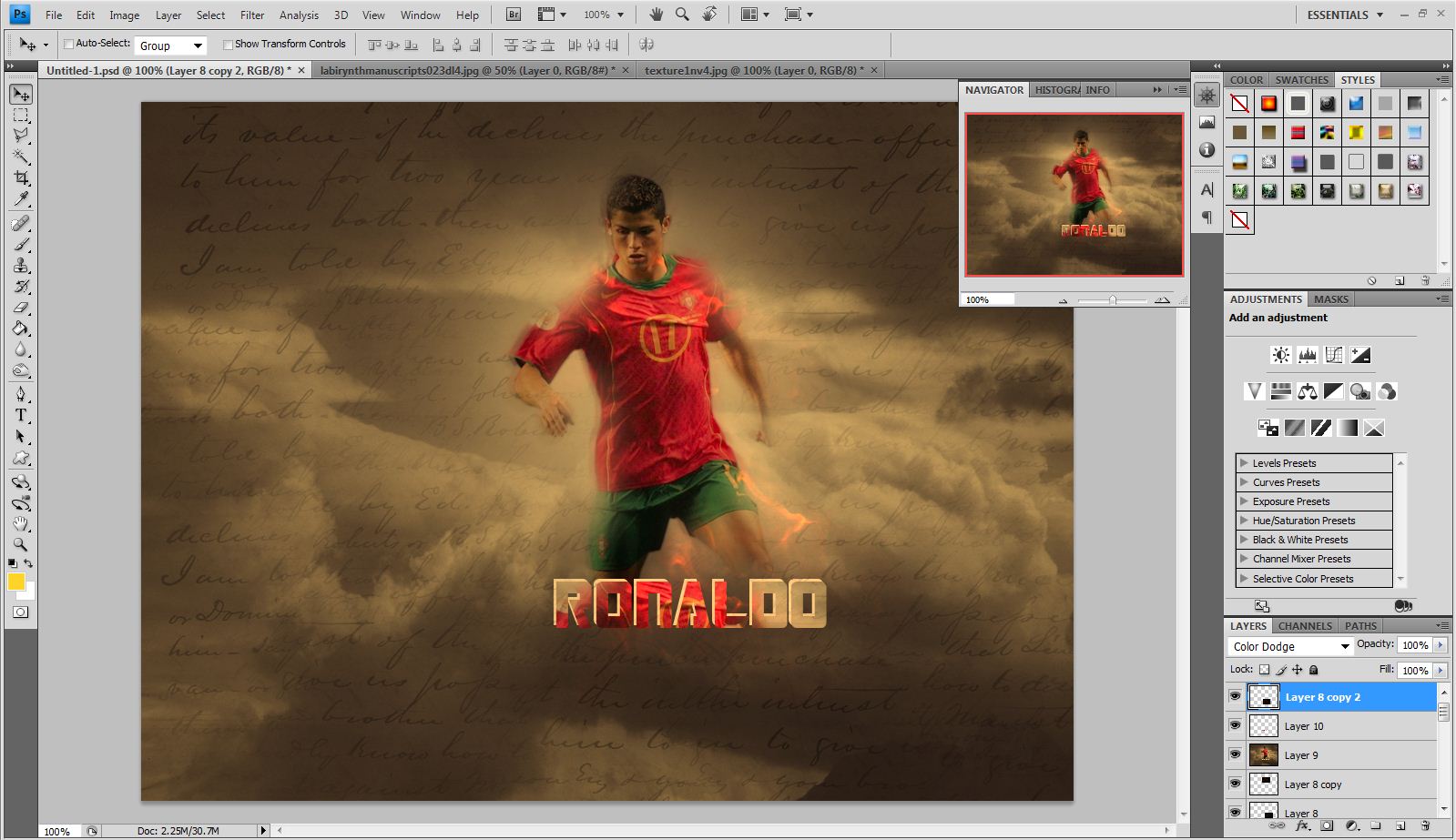Switch to the Swatches tab
The height and width of the screenshot is (840, 1456).
pos(1301,80)
